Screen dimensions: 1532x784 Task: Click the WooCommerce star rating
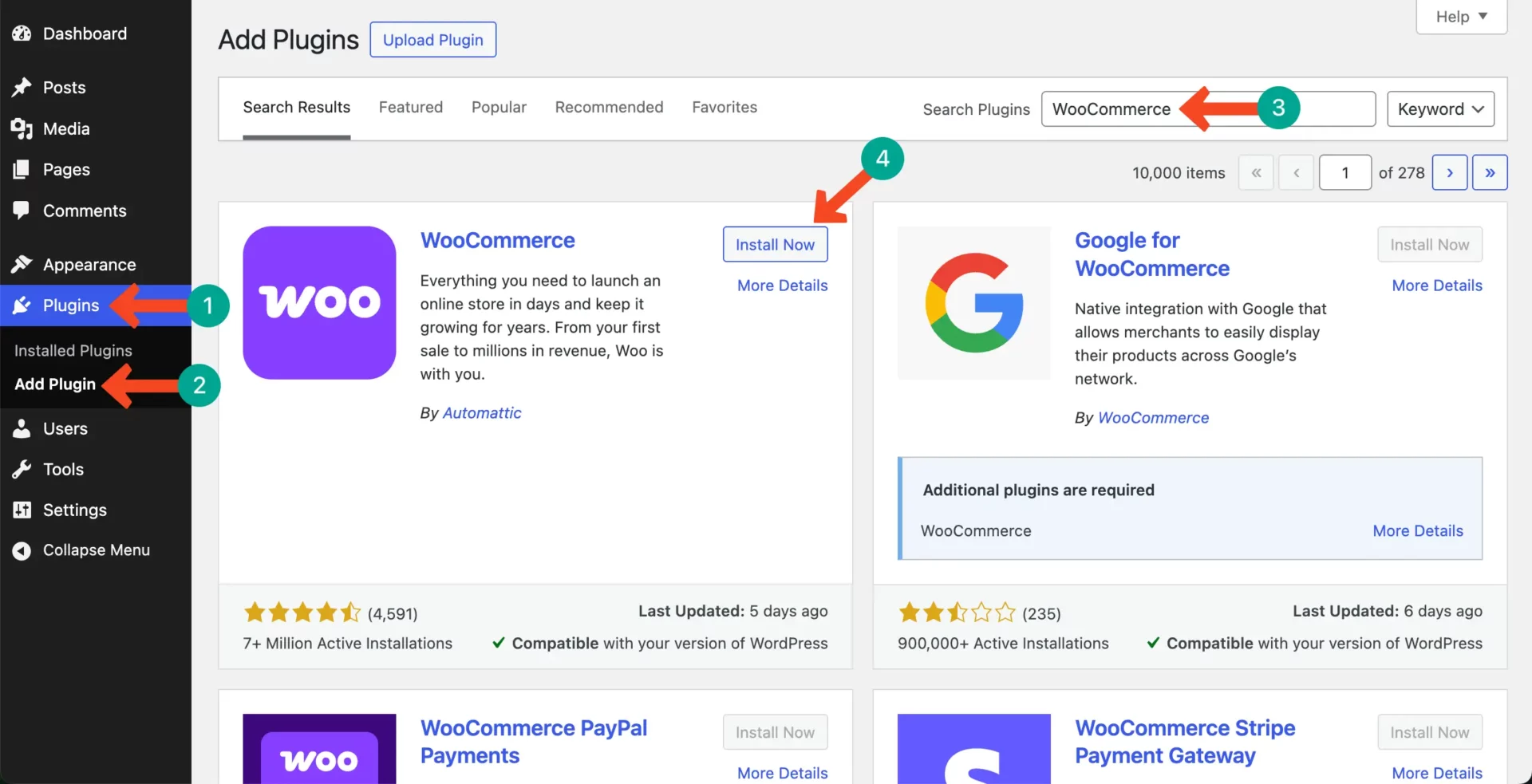pos(302,613)
